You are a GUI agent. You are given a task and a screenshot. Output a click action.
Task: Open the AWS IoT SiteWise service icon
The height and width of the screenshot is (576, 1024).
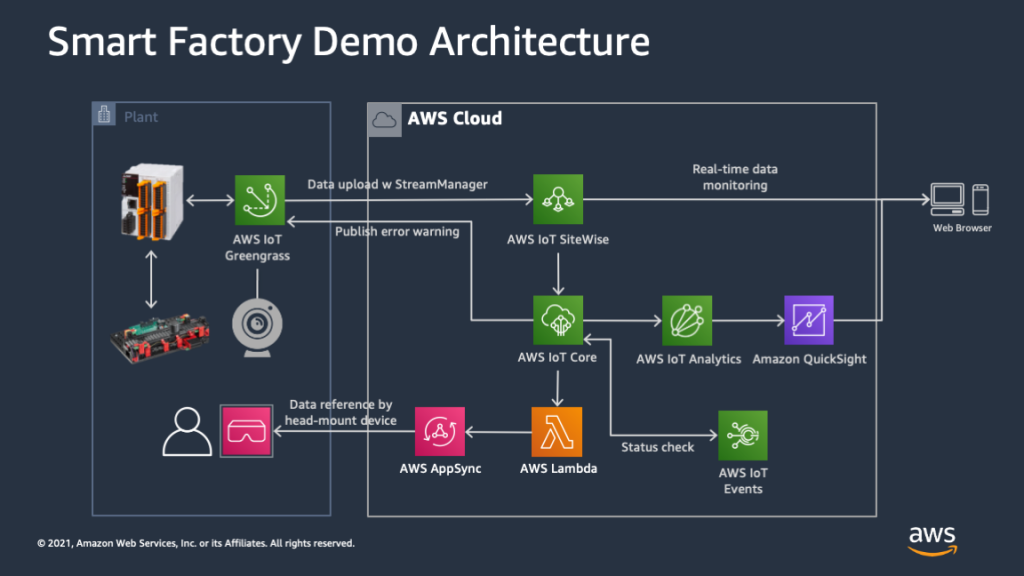tap(560, 199)
